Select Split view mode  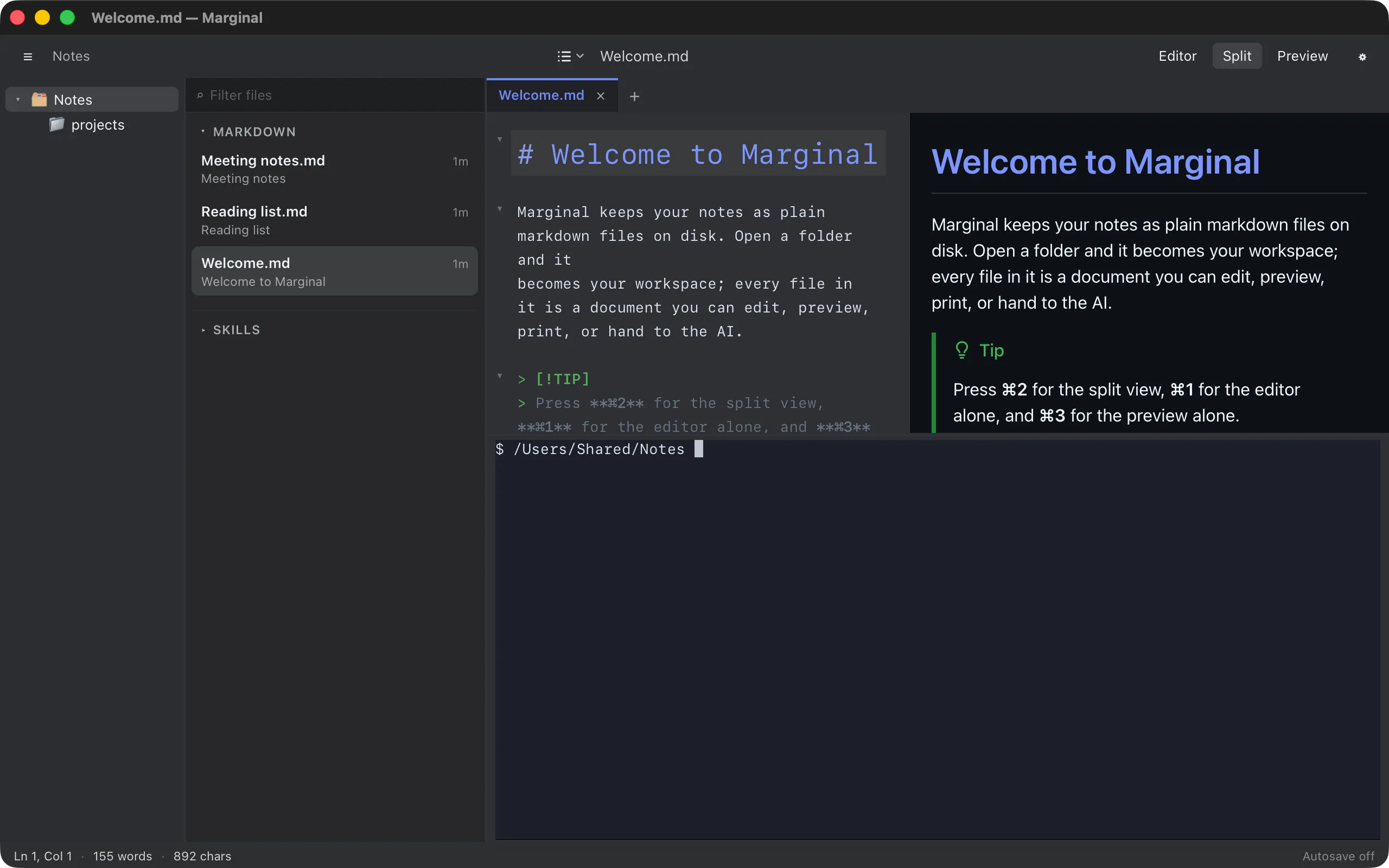[x=1237, y=56]
